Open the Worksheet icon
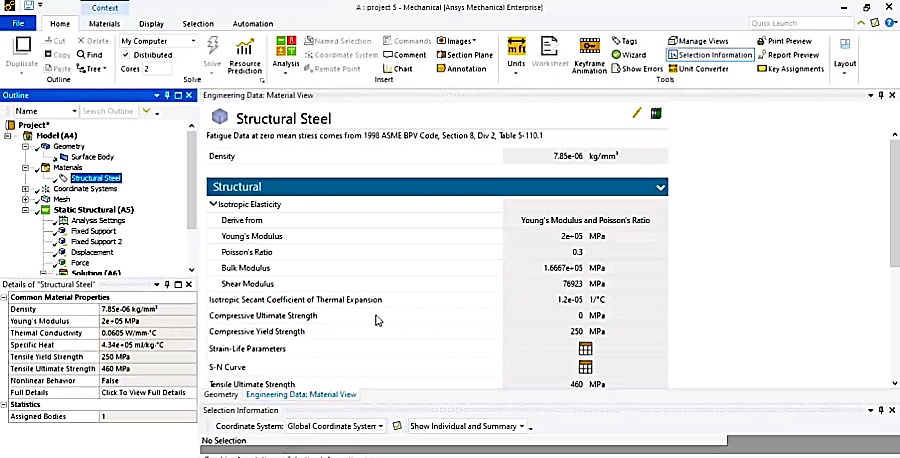Image resolution: width=900 pixels, height=458 pixels. click(x=549, y=46)
